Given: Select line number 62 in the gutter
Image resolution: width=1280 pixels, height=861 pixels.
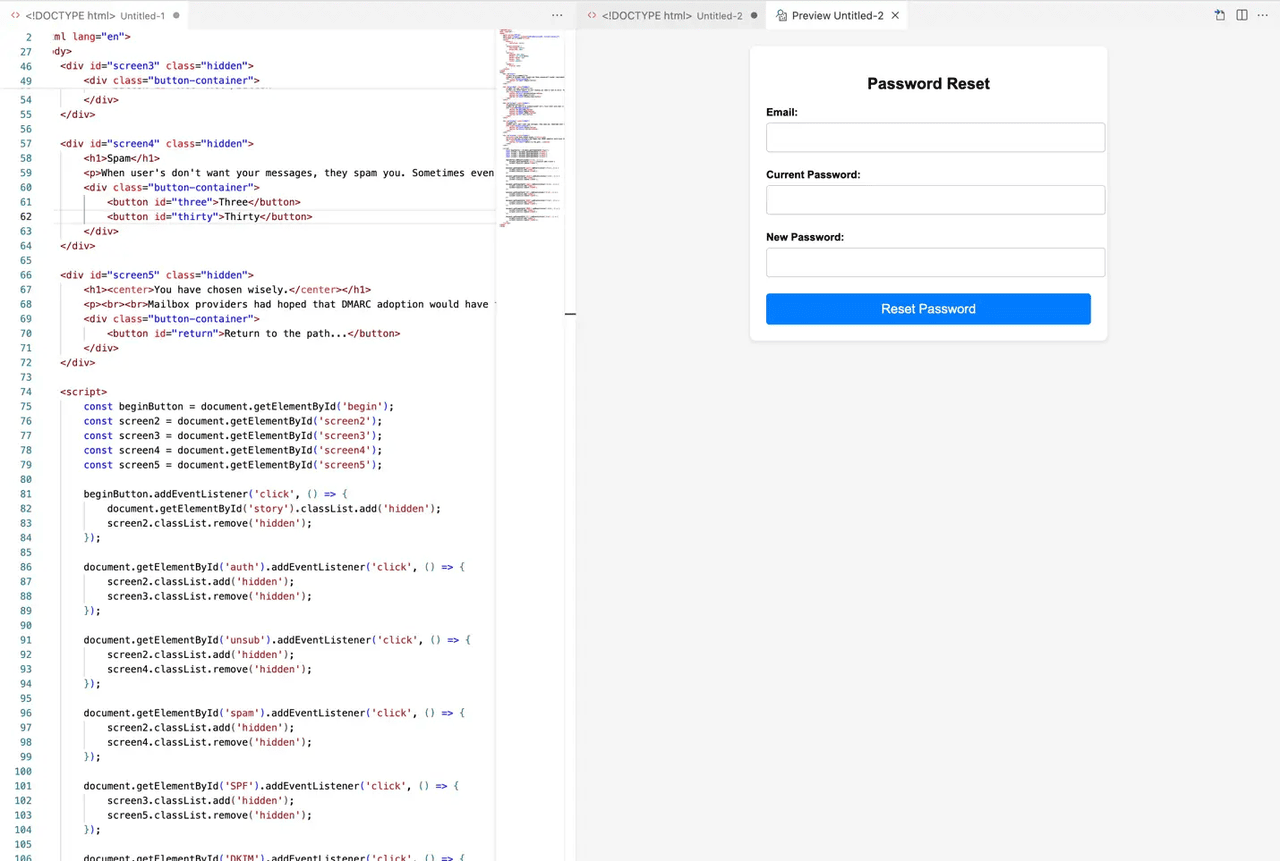Looking at the screenshot, I should pos(27,217).
